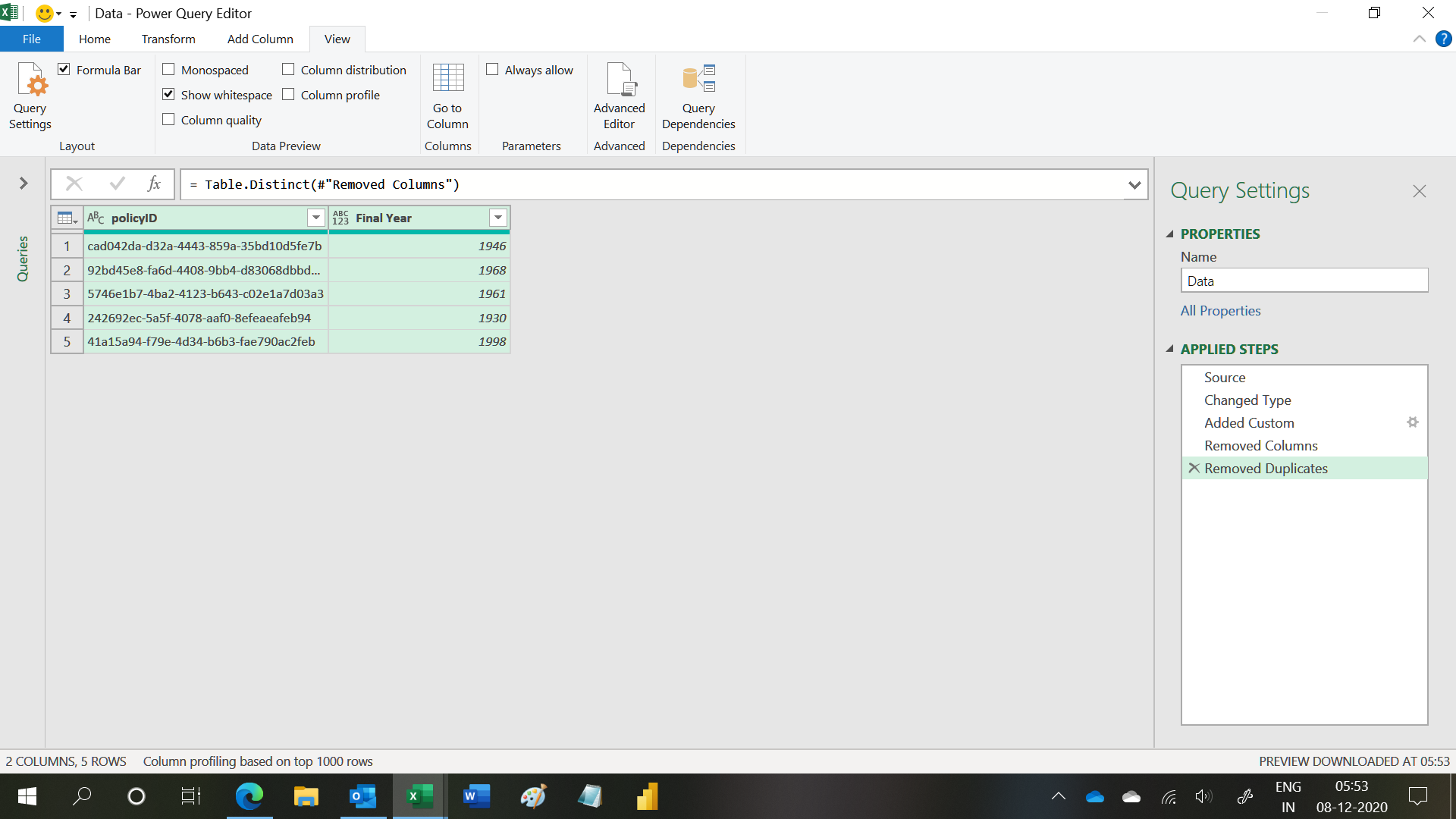The height and width of the screenshot is (819, 1456).
Task: Enable Column quality checkbox
Action: [168, 119]
